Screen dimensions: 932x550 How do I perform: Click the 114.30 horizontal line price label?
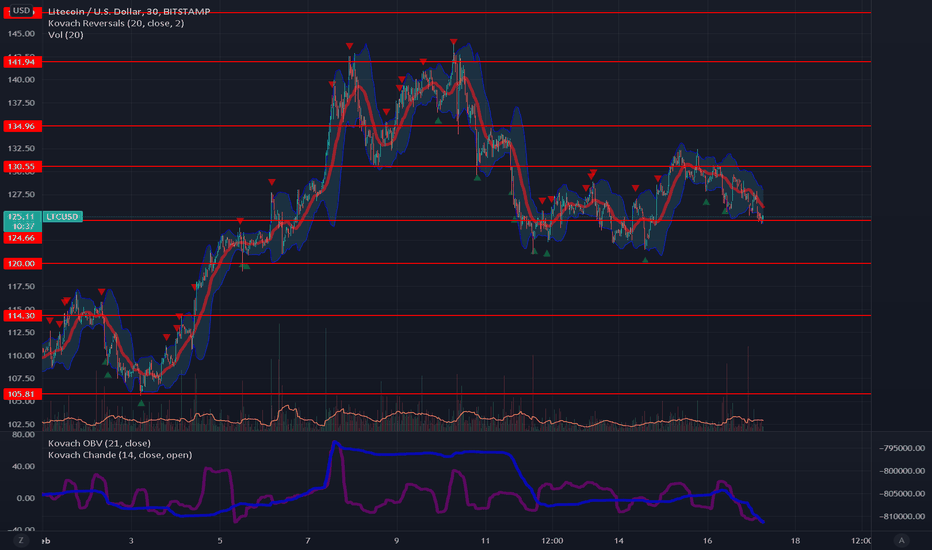click(22, 316)
